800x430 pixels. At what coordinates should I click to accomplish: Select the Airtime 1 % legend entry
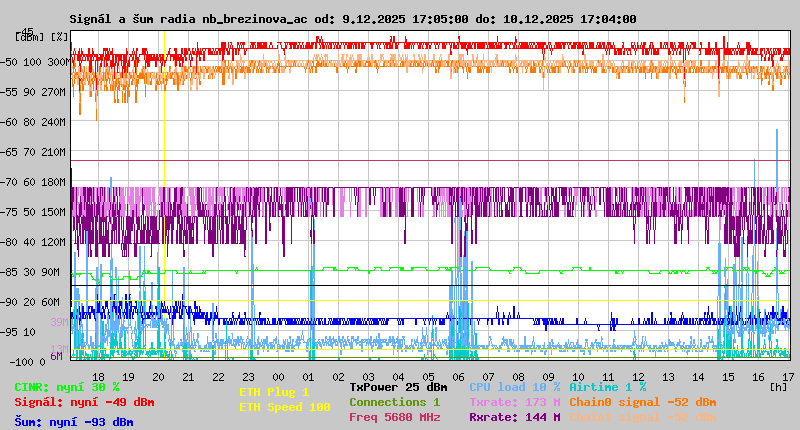607,386
